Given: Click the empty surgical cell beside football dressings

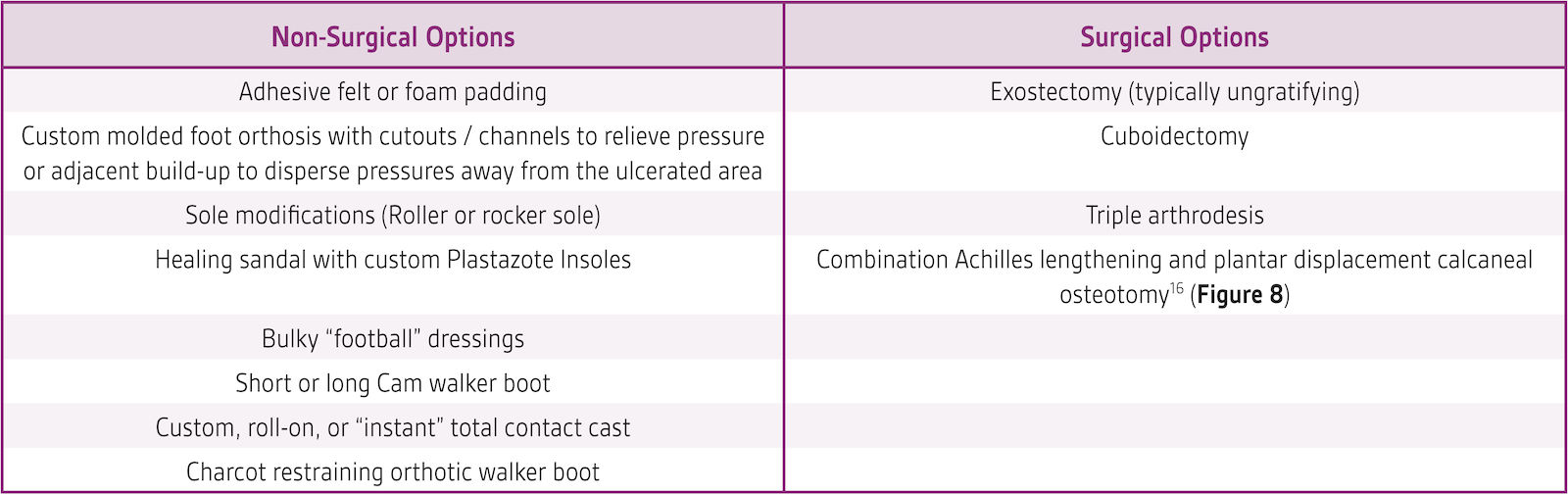Looking at the screenshot, I should [x=1175, y=338].
